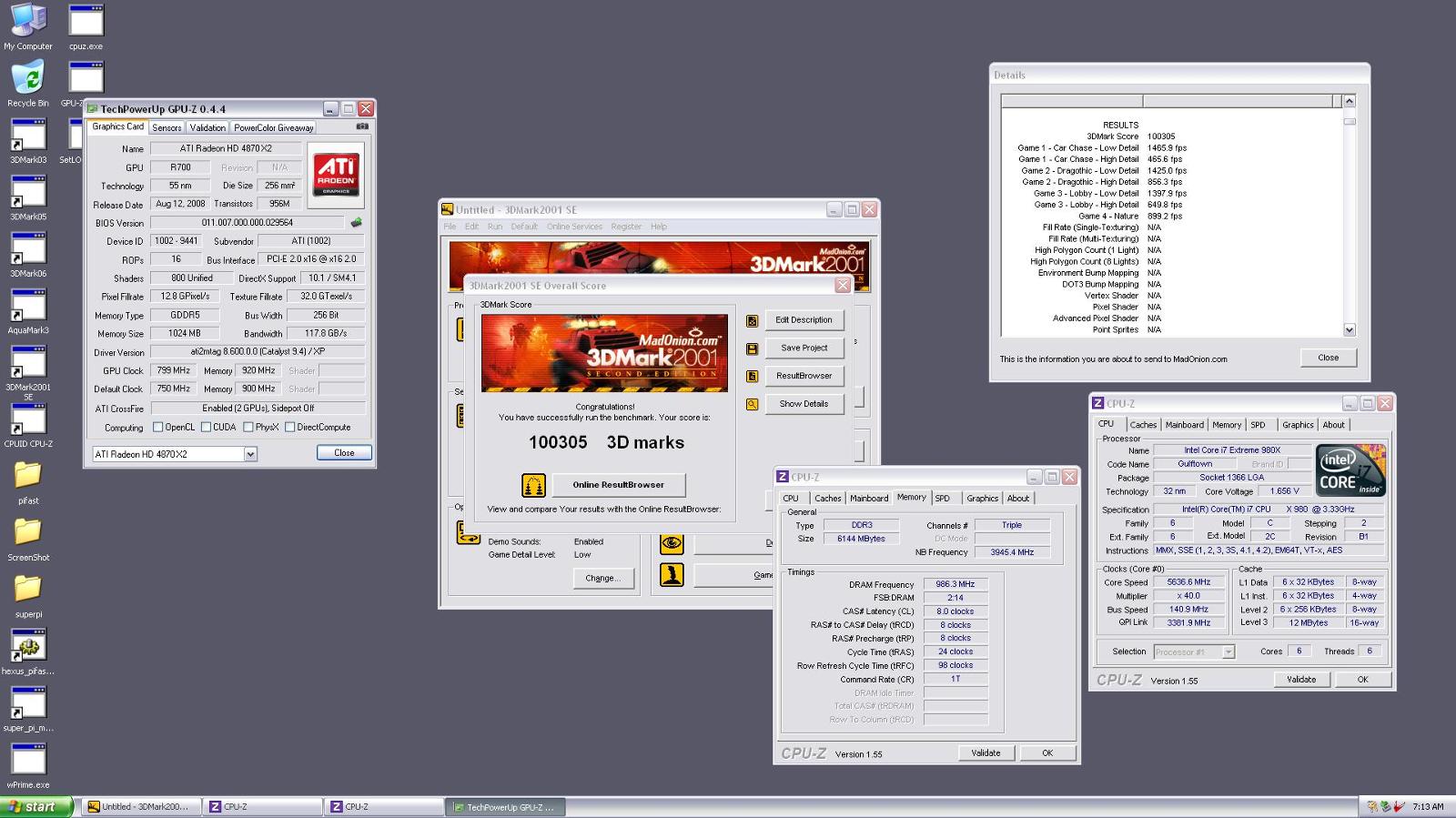This screenshot has height=818, width=1456.
Task: Select the CPUID CPU-Z desktop shortcut
Action: (28, 425)
